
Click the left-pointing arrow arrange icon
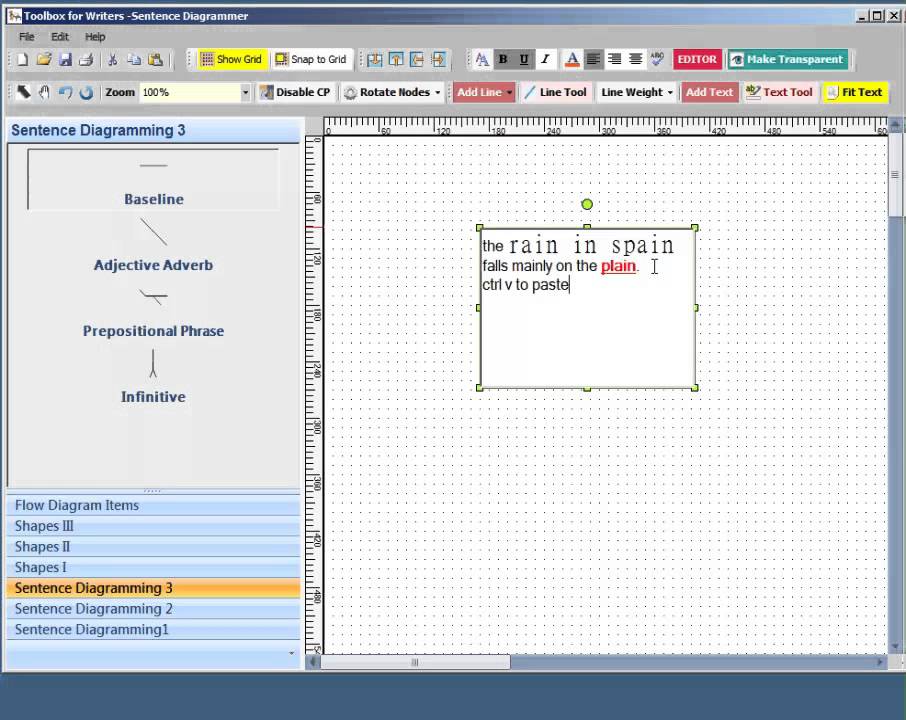pyautogui.click(x=417, y=60)
